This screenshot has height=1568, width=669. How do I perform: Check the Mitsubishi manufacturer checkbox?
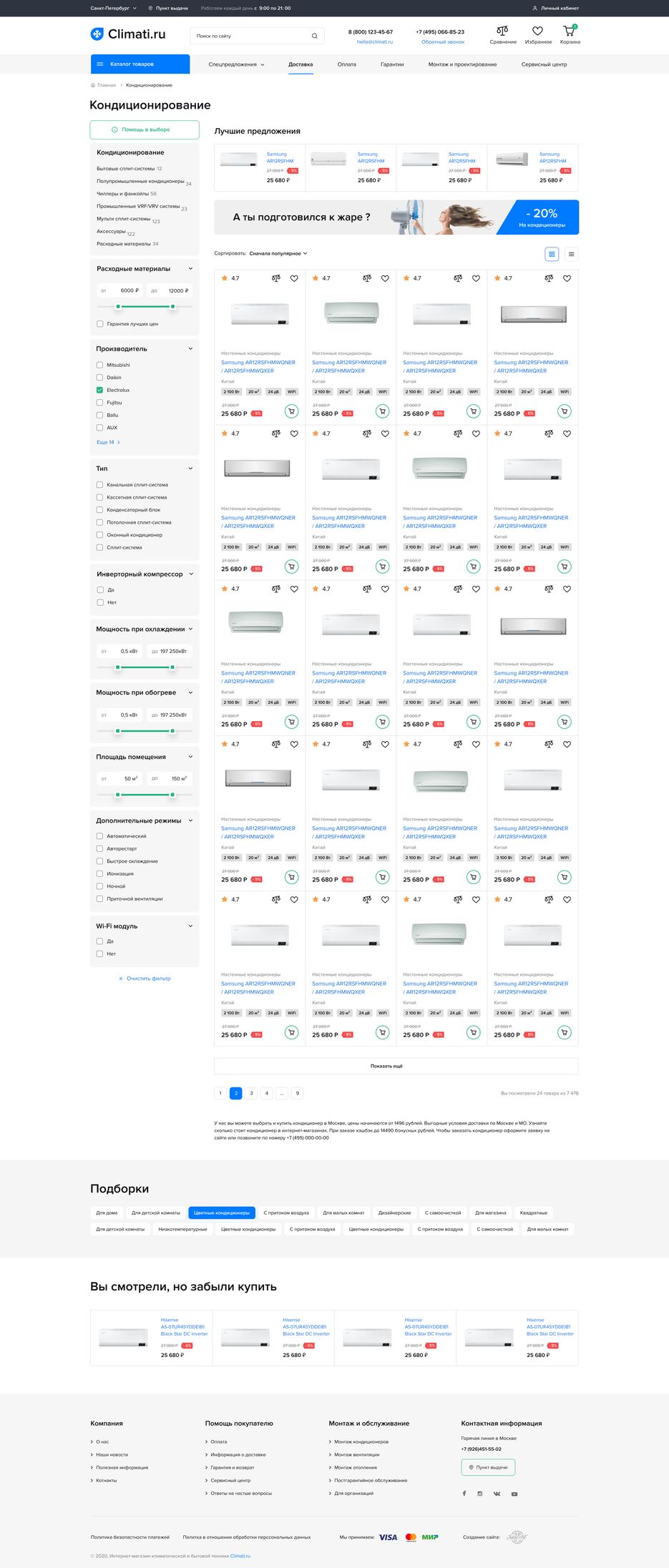coord(99,365)
